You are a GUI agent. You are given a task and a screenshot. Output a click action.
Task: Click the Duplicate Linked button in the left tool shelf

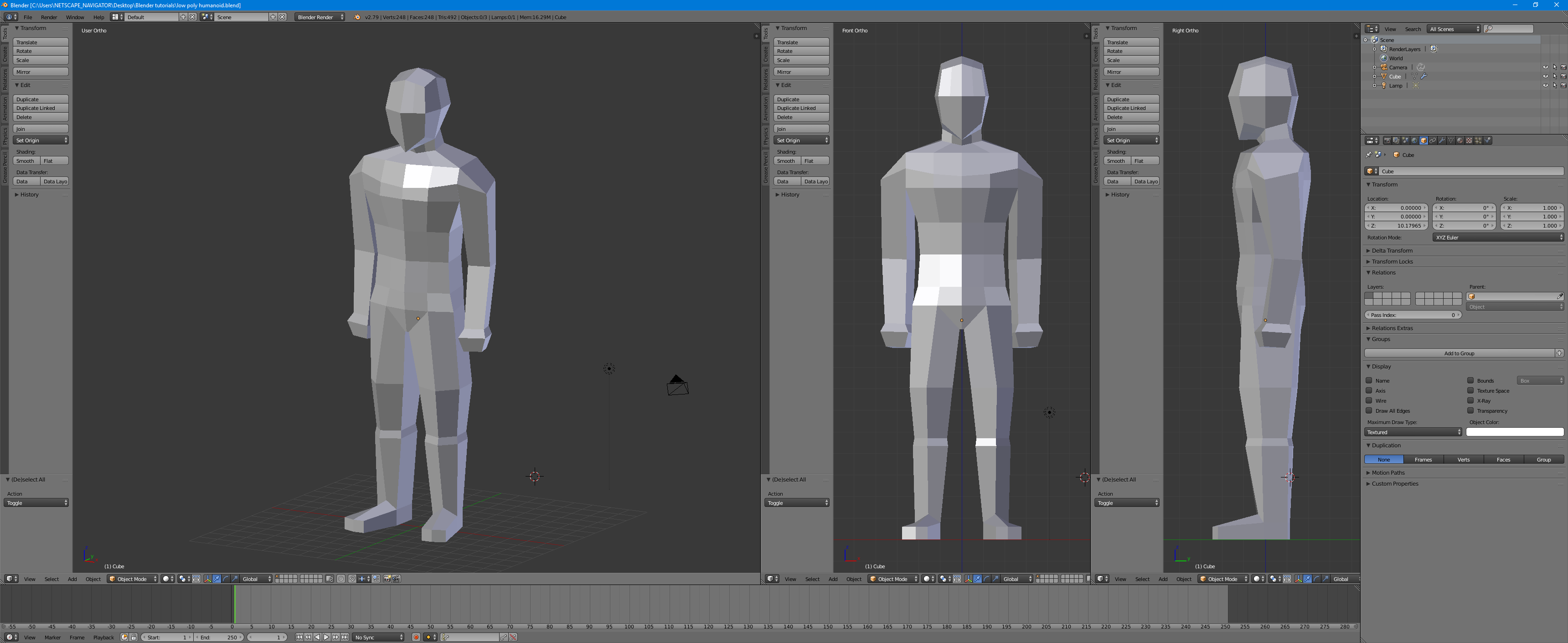[40, 109]
